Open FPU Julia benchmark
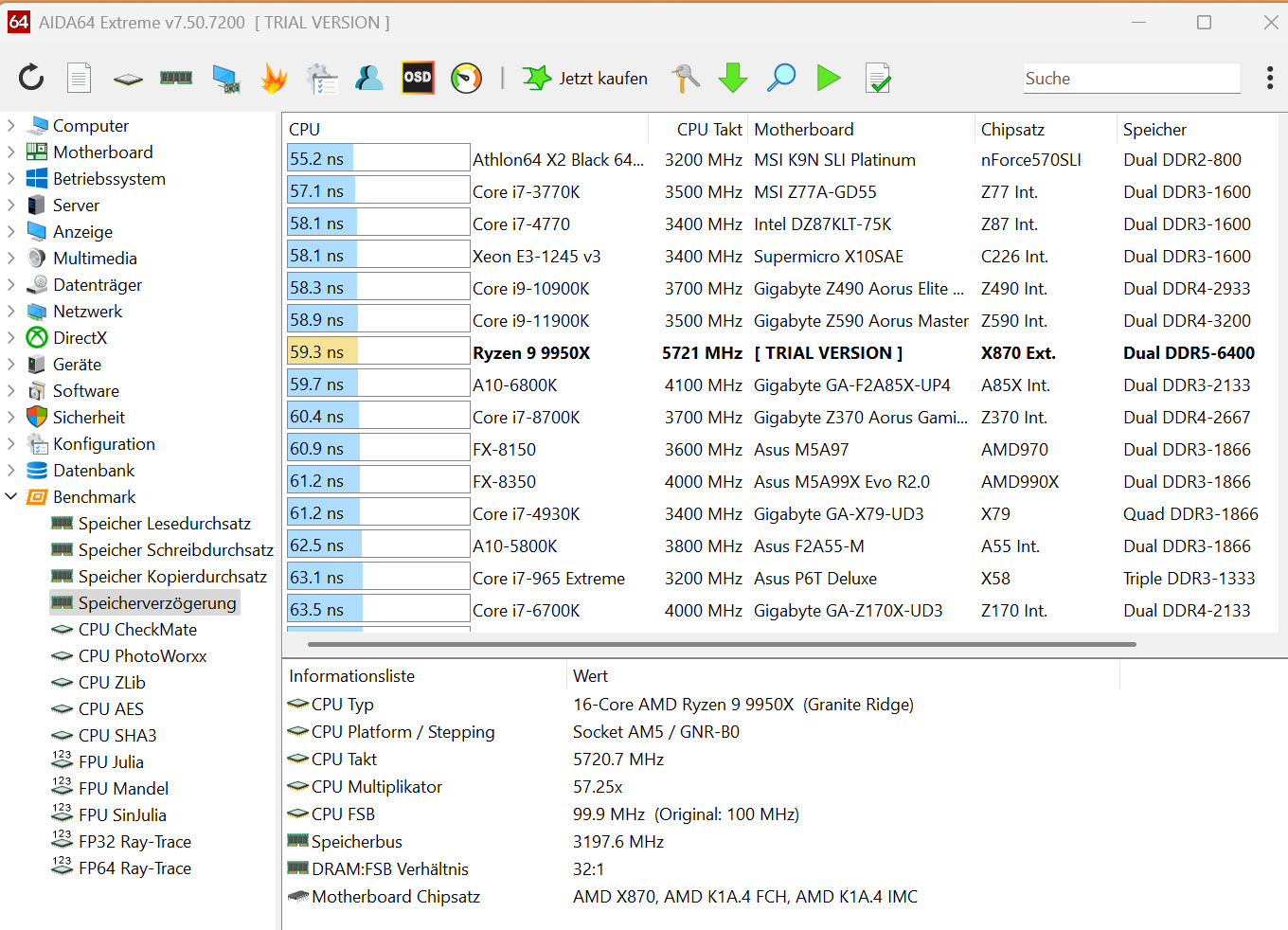 [x=111, y=761]
